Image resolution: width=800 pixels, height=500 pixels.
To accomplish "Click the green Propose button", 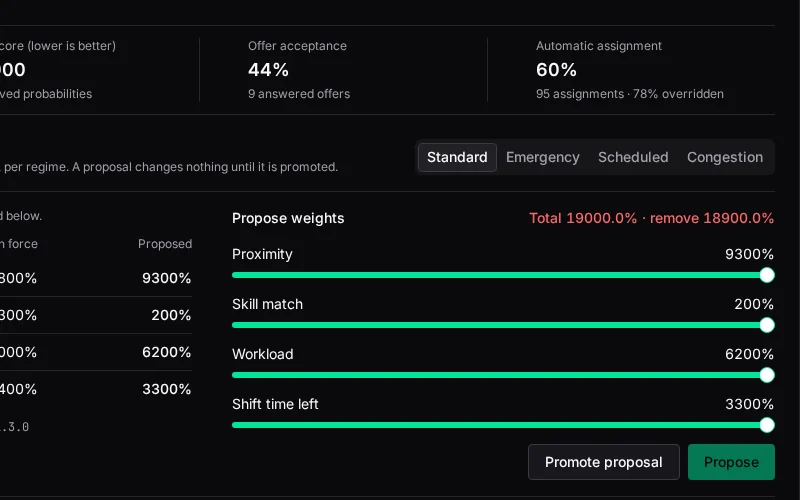I will coord(731,462).
